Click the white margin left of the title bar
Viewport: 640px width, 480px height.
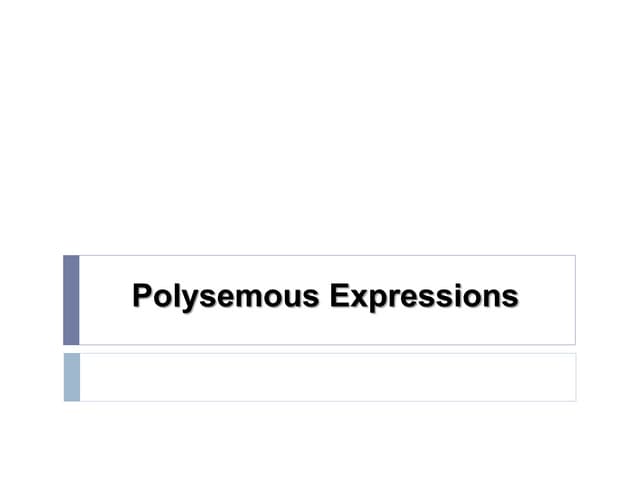[x=30, y=300]
